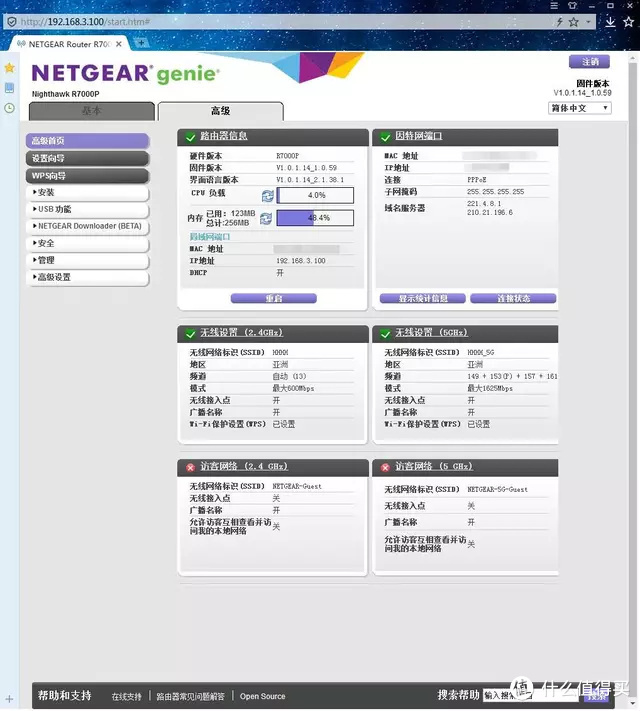Click the green check beside 路由器信息
Screen dimensions: 640x711
(x=191, y=137)
